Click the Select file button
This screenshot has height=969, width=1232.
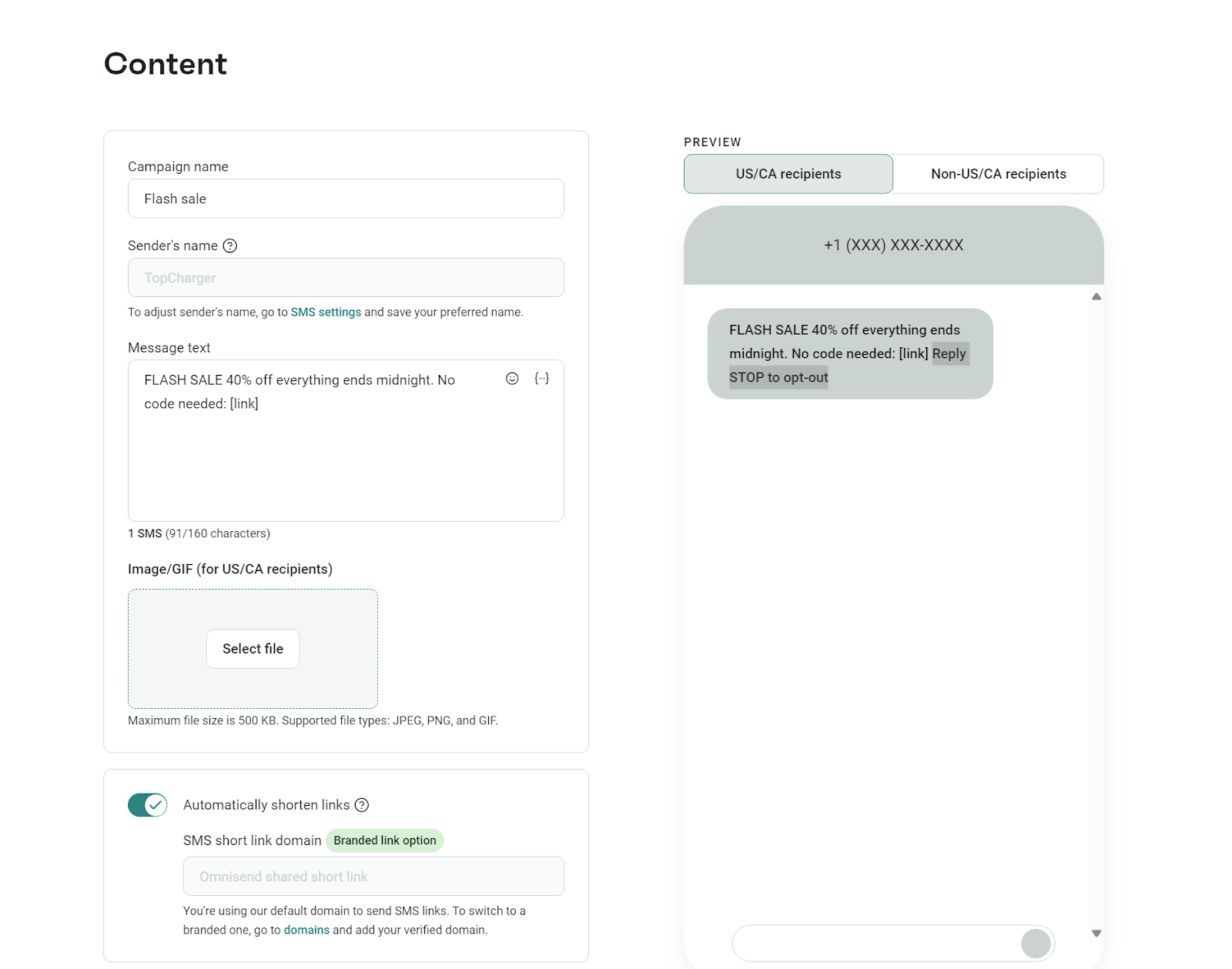coord(253,649)
